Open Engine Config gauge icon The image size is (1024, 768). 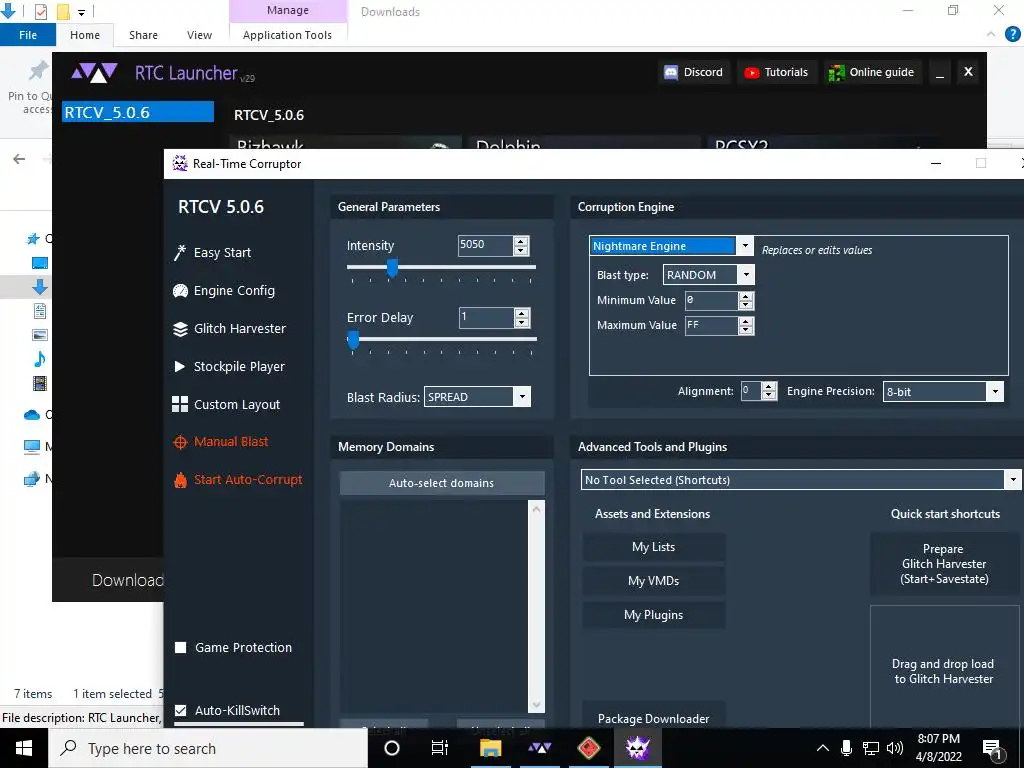pyautogui.click(x=180, y=291)
